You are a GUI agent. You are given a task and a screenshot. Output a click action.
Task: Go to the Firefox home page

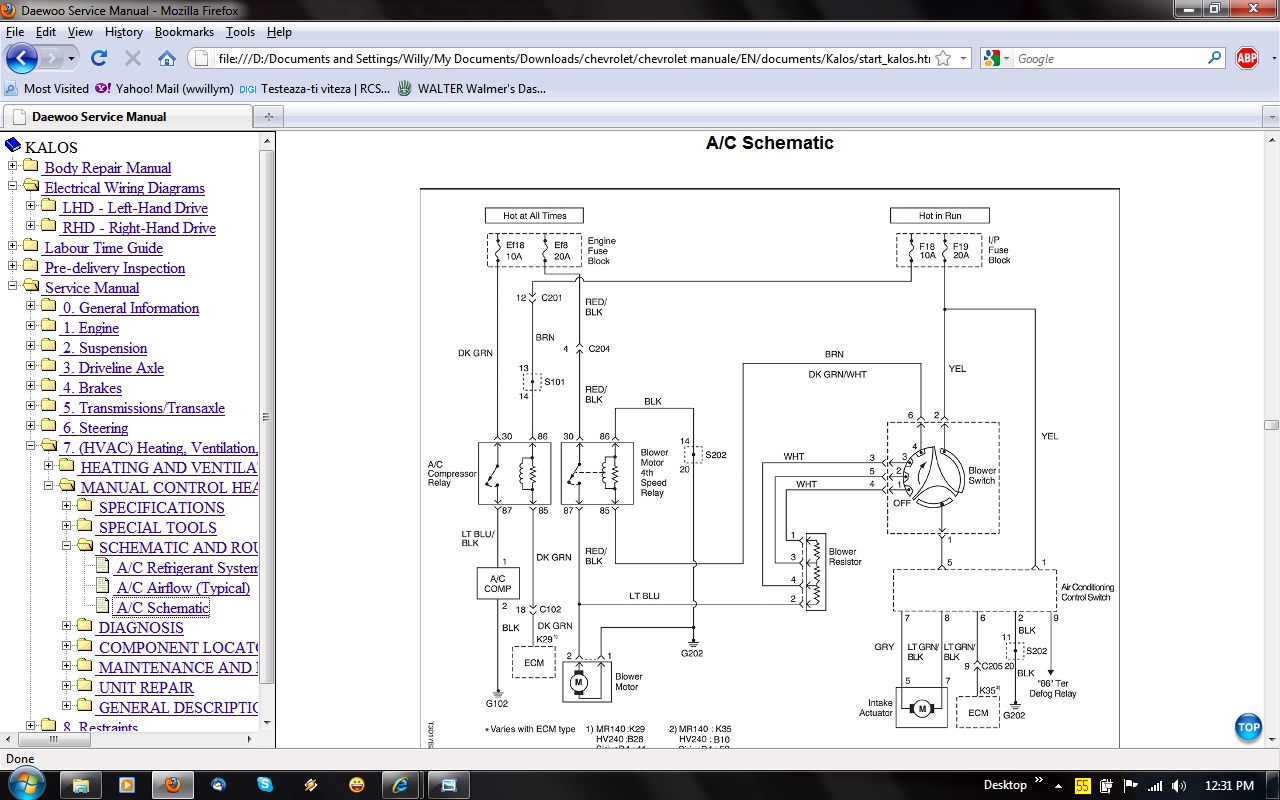(166, 58)
